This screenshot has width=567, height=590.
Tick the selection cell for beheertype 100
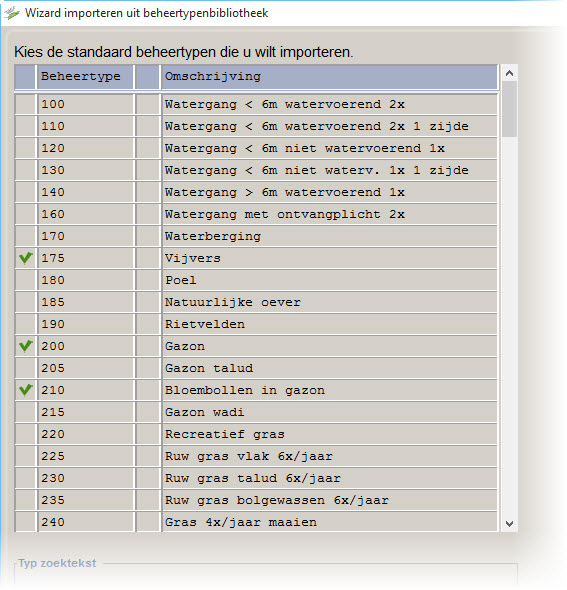25,104
